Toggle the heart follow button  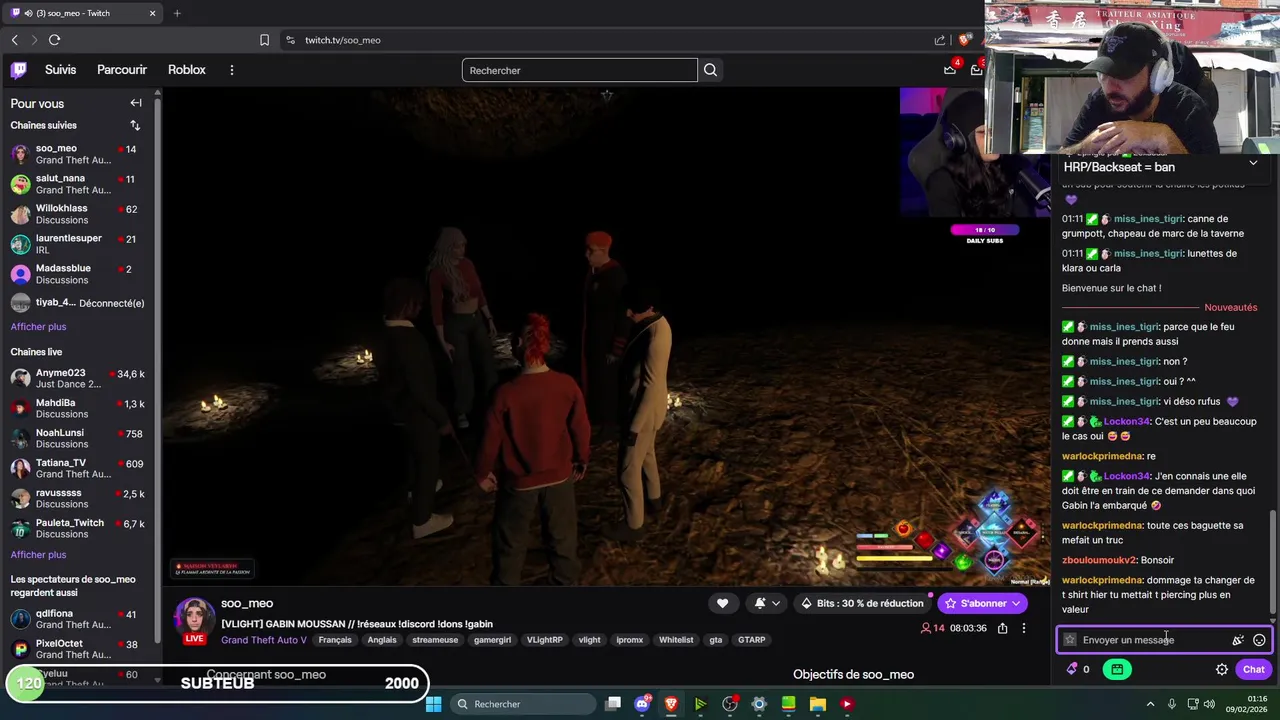point(722,603)
